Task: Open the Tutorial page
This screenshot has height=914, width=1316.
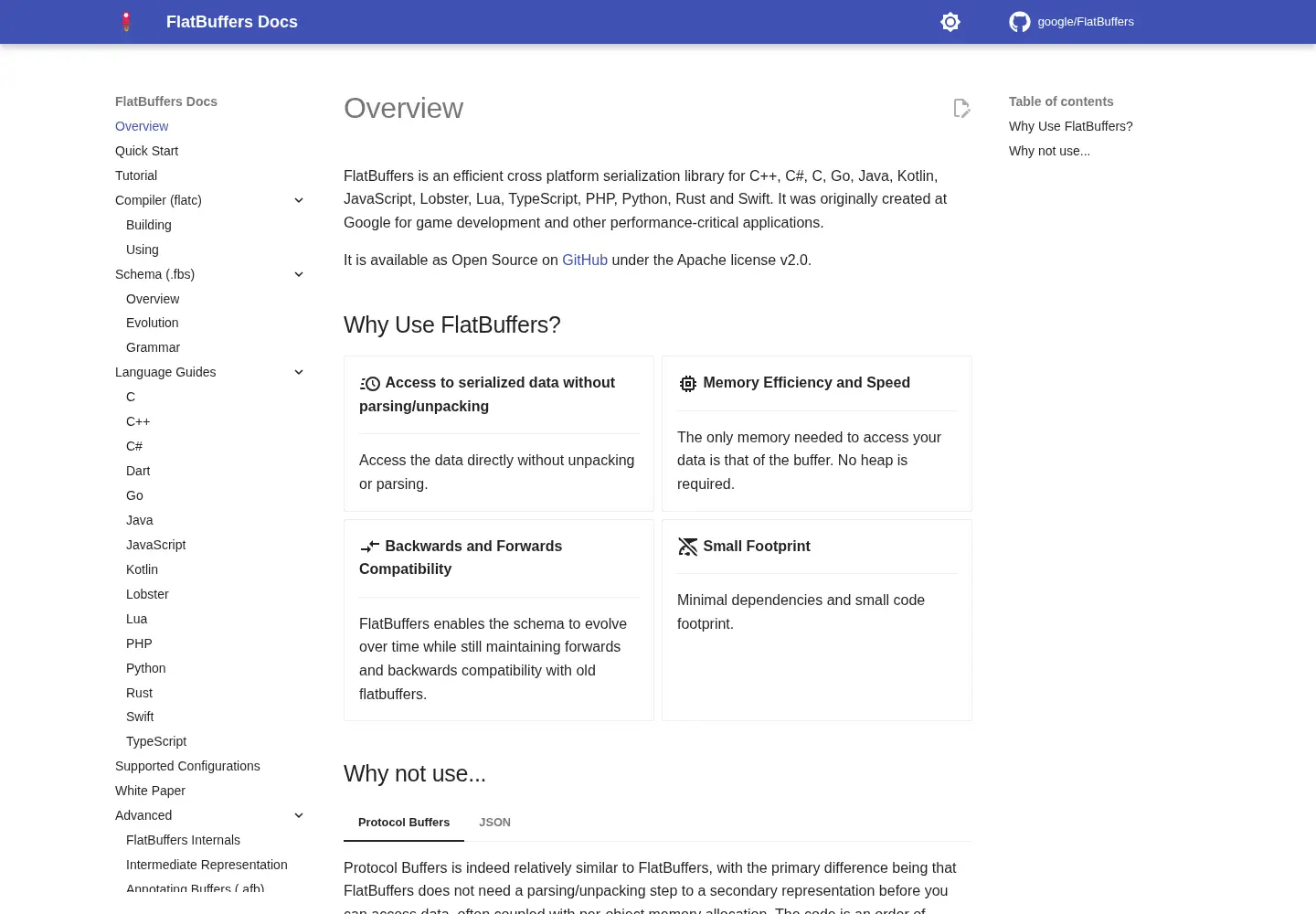Action: pos(136,175)
